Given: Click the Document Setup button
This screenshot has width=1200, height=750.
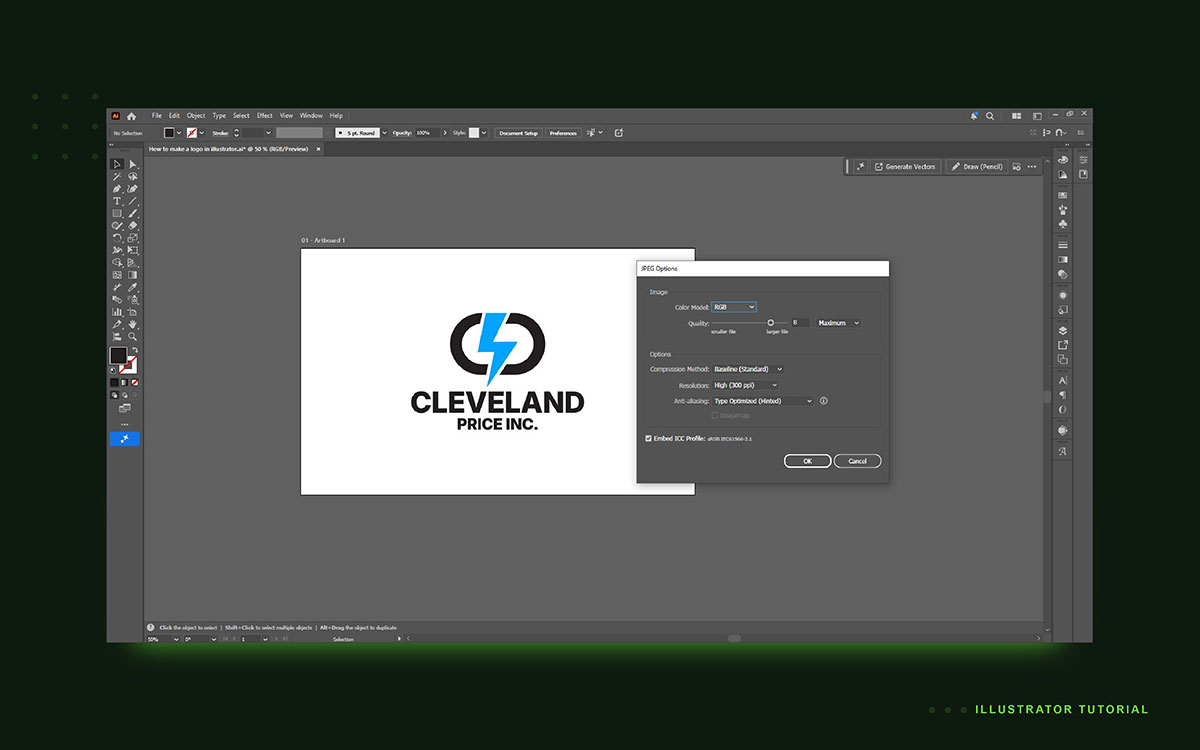Looking at the screenshot, I should (519, 133).
